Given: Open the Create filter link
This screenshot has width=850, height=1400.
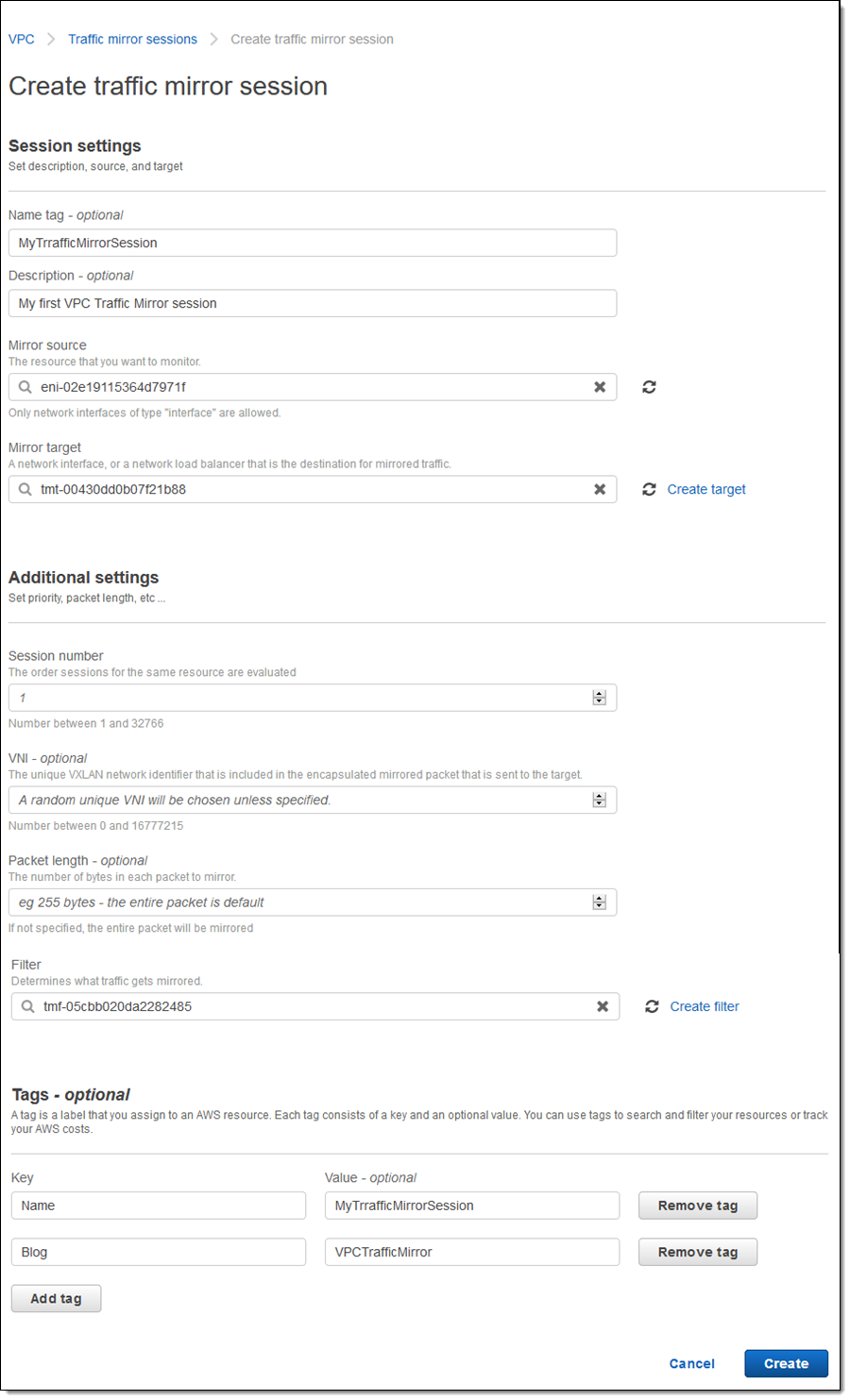Looking at the screenshot, I should click(705, 1006).
